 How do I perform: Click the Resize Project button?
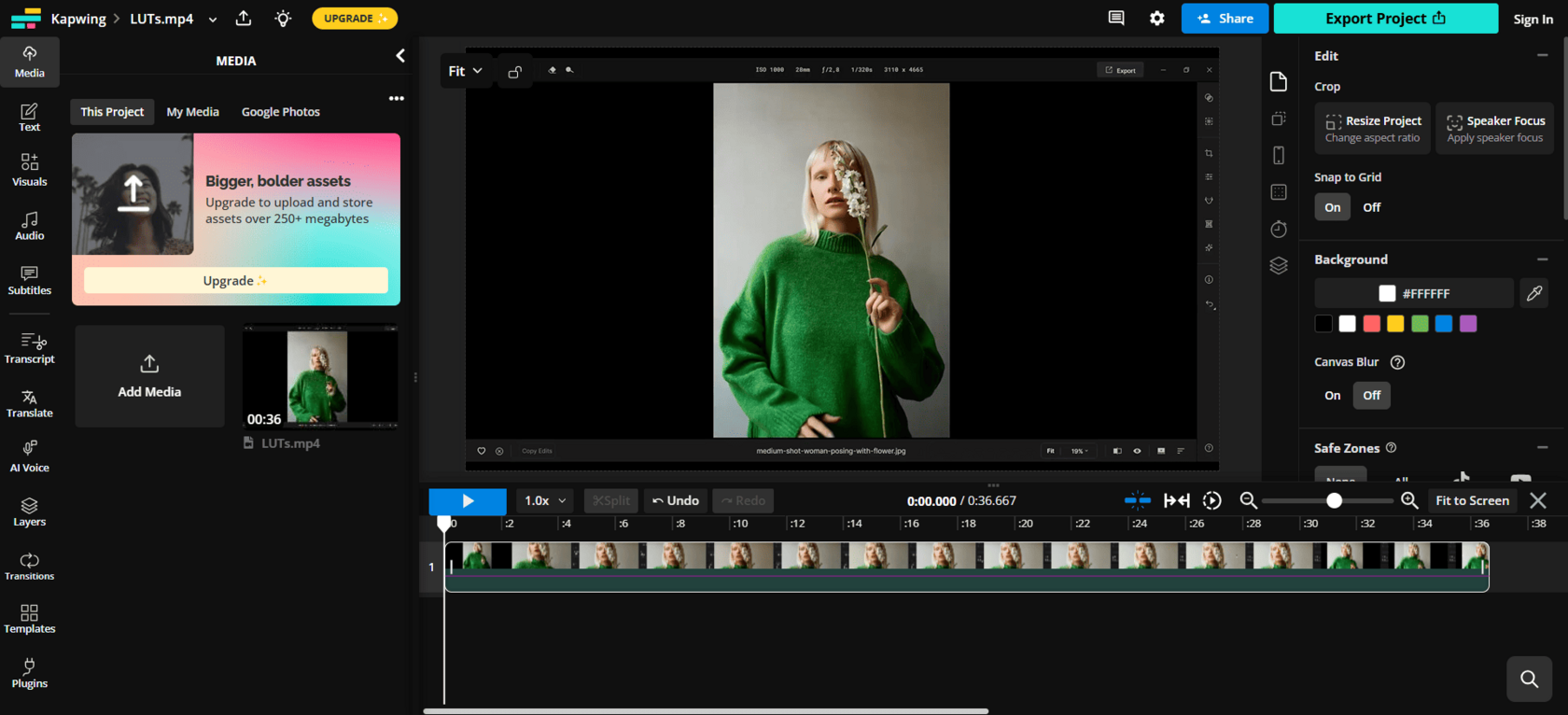coord(1372,129)
